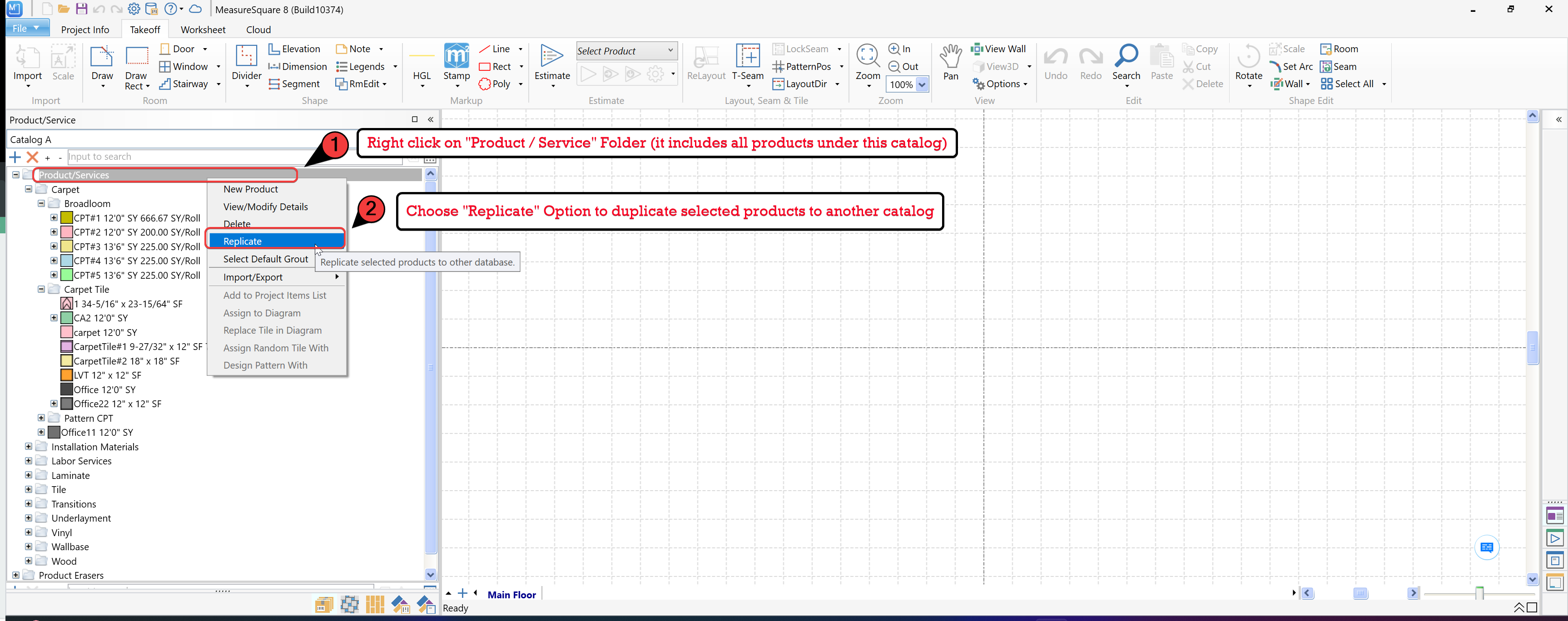The image size is (1568, 621).
Task: Click the View Wall button
Action: (998, 49)
